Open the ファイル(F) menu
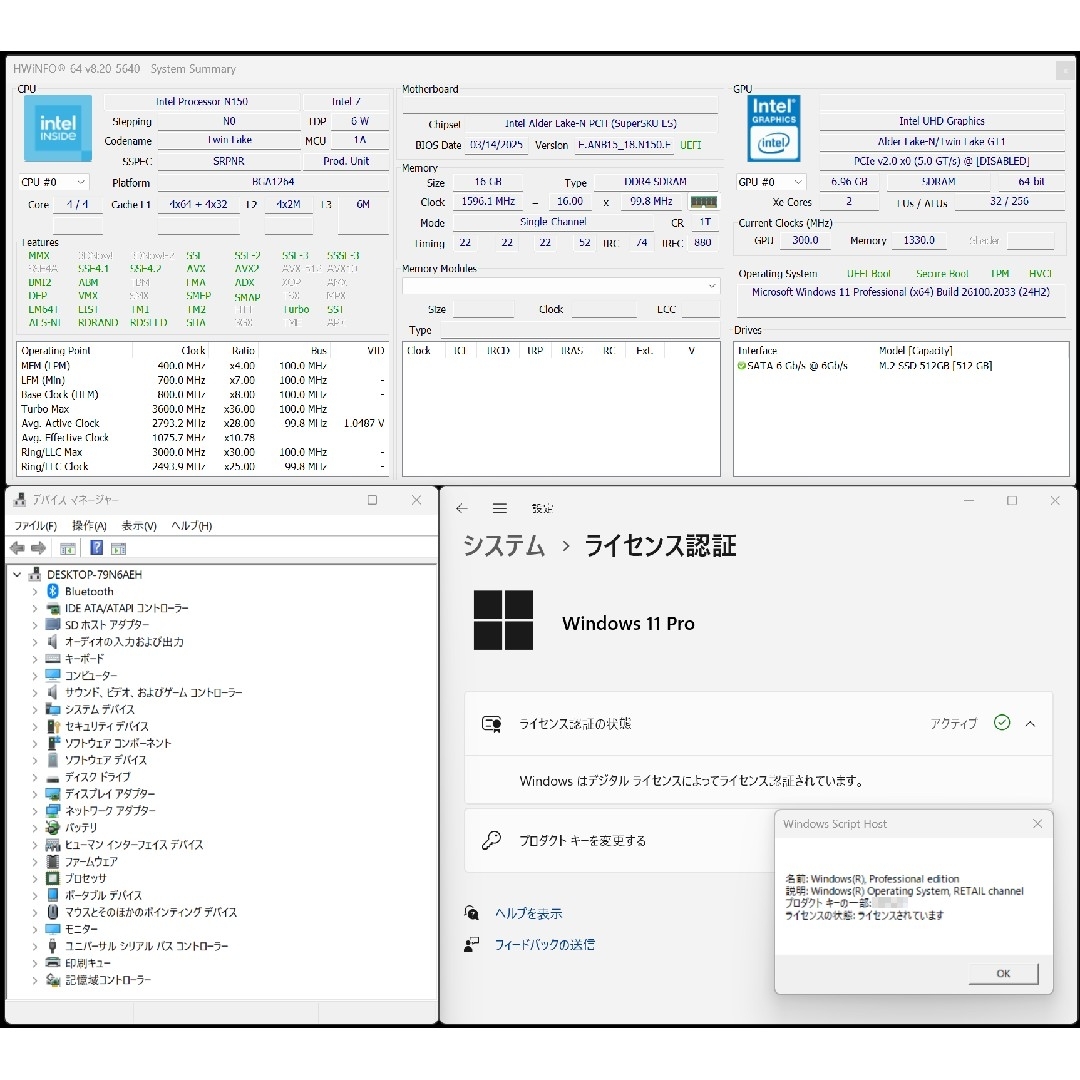The image size is (1080, 1080). pyautogui.click(x=35, y=526)
